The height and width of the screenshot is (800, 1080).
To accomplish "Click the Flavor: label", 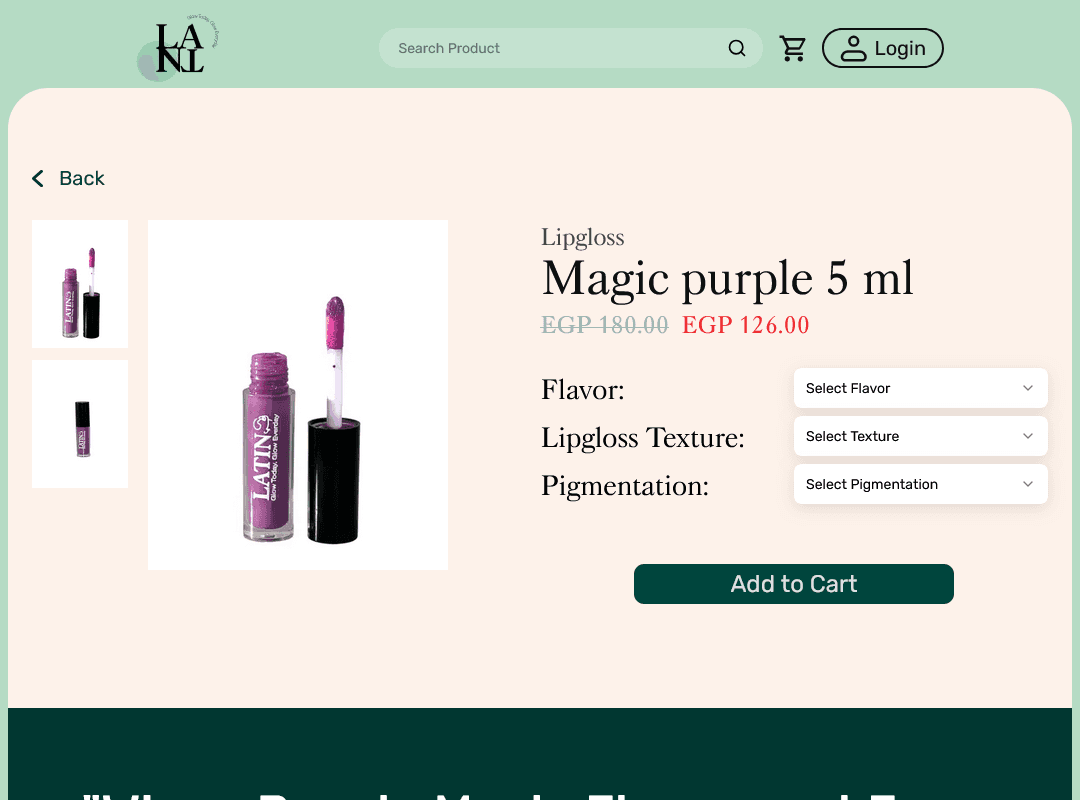I will 583,390.
